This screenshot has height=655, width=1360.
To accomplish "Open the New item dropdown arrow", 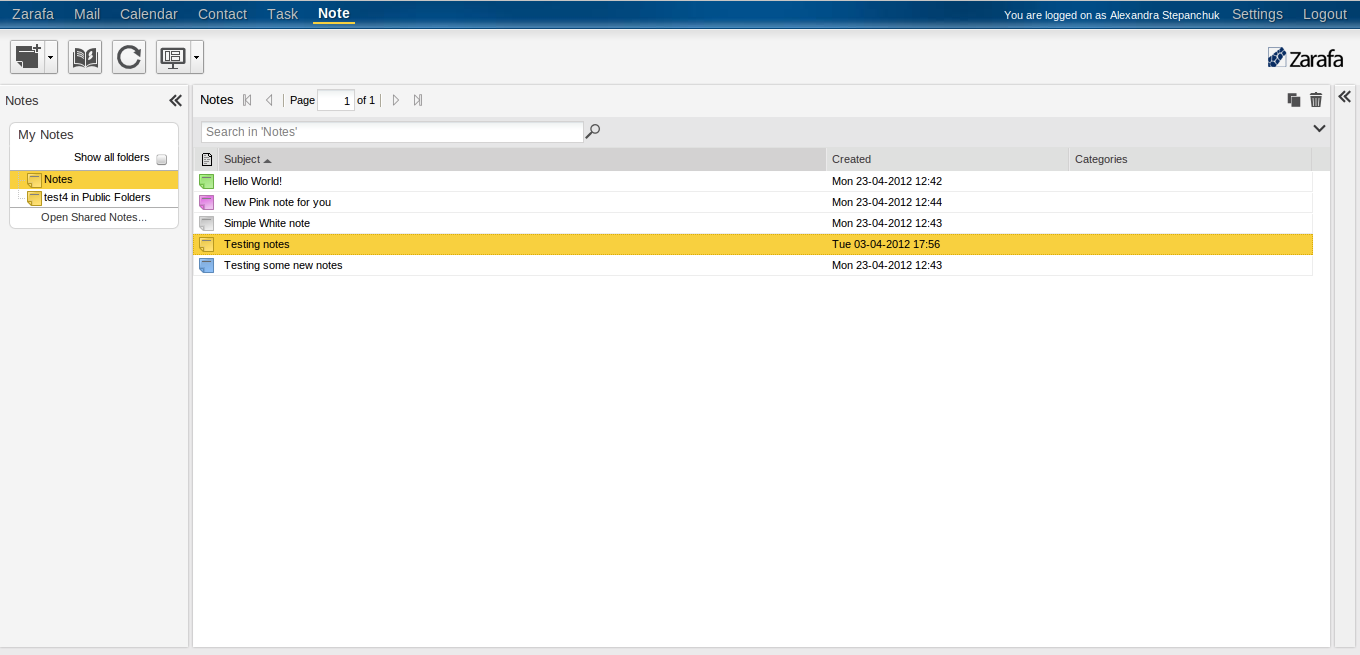I will (x=51, y=57).
